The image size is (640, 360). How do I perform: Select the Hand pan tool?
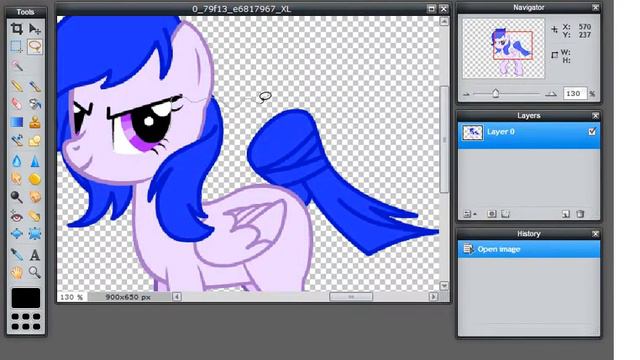point(17,272)
